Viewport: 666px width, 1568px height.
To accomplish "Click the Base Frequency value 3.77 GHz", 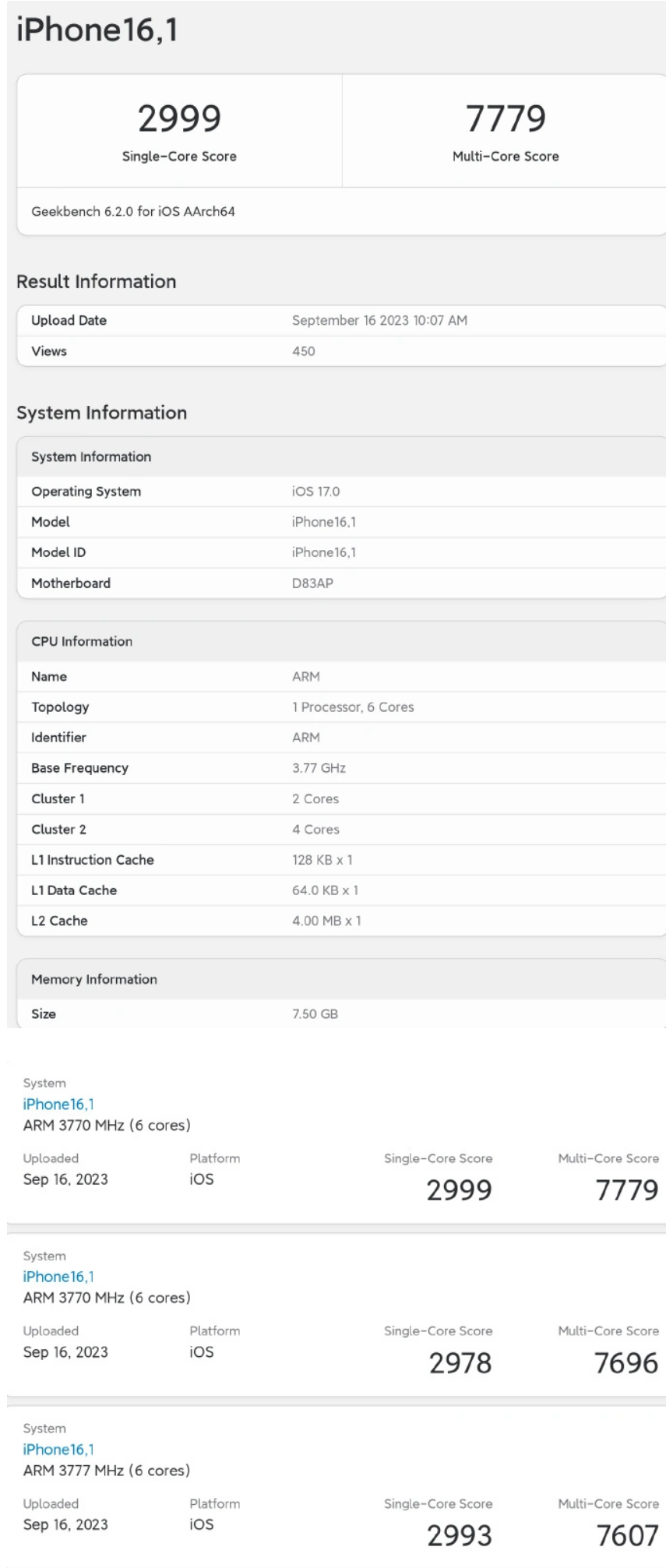I will 319,768.
